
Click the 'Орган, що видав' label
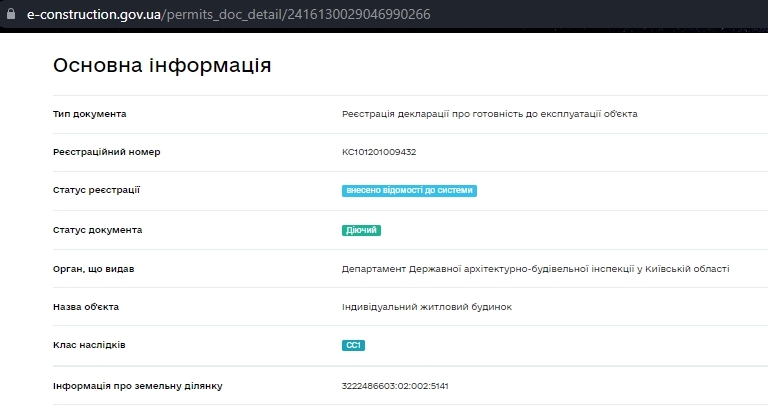point(94,269)
